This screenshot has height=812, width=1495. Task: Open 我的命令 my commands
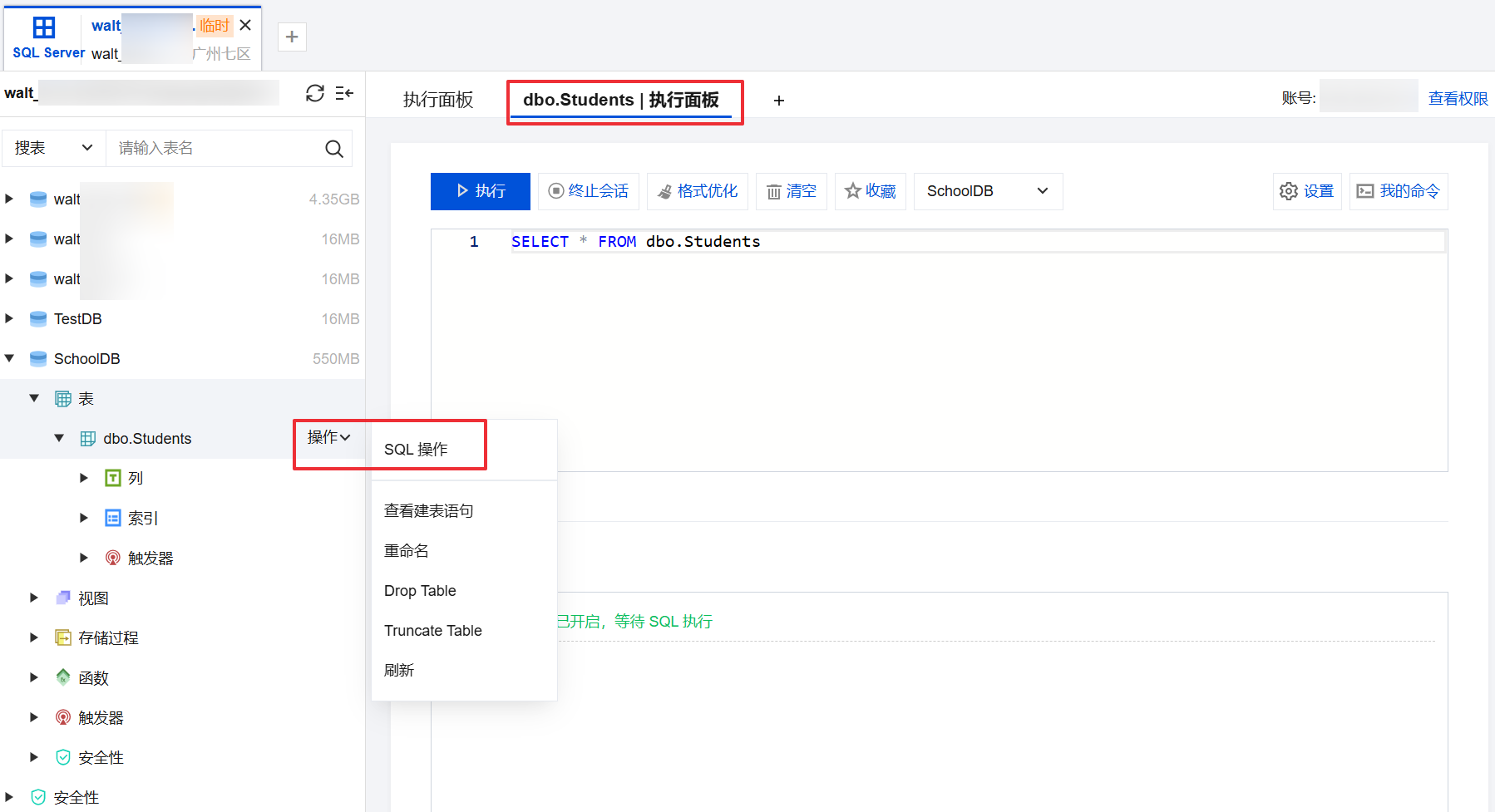[1398, 191]
